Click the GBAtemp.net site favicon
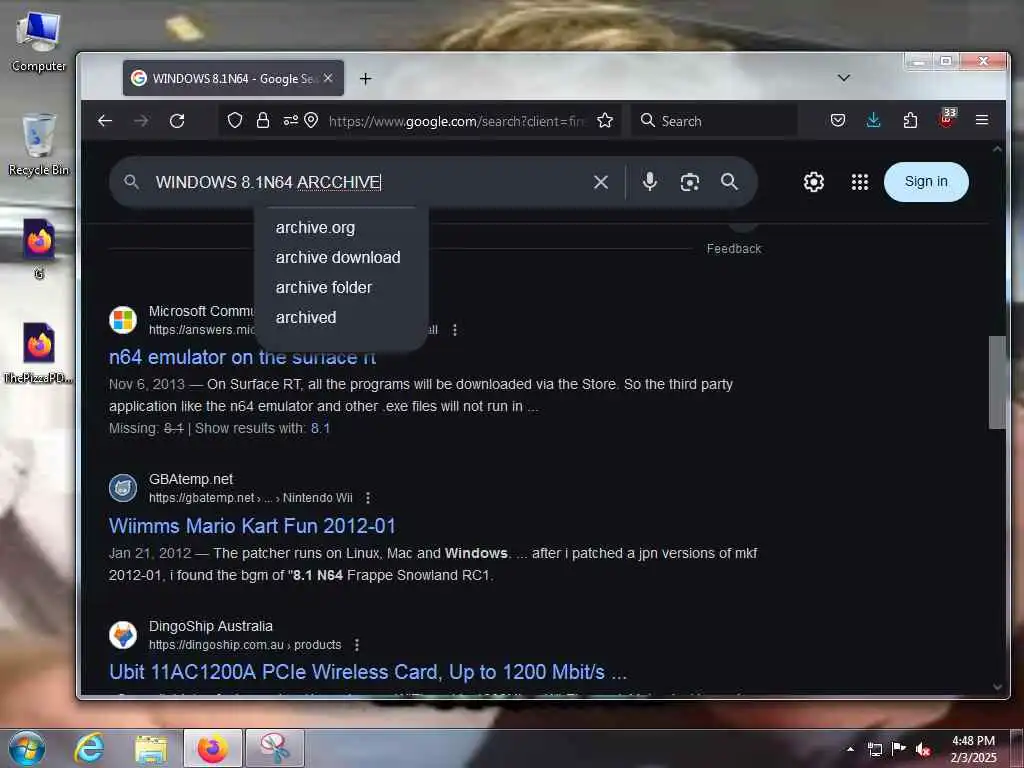 click(123, 488)
